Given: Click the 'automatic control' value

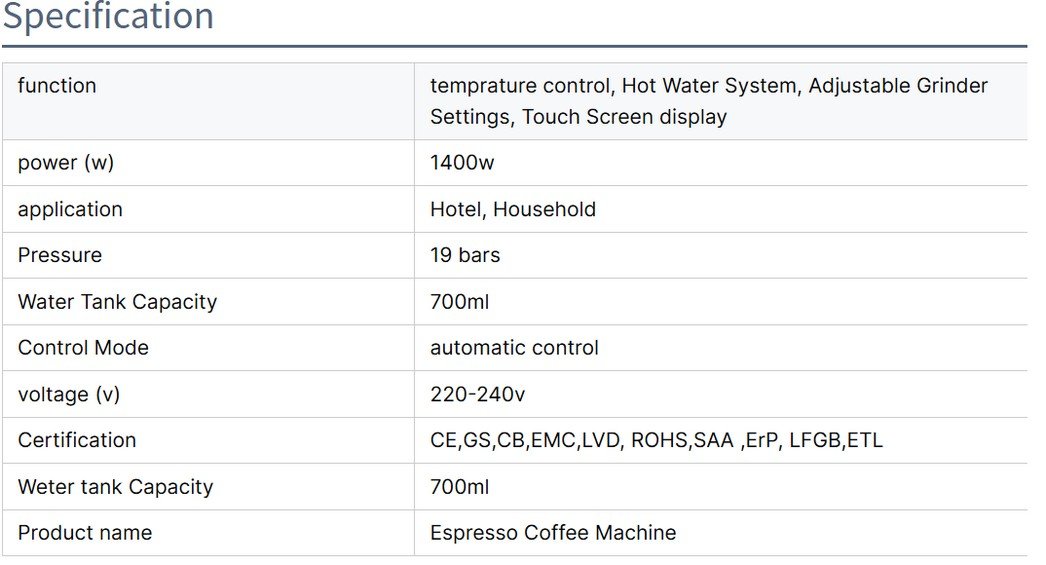Looking at the screenshot, I should [x=514, y=348].
